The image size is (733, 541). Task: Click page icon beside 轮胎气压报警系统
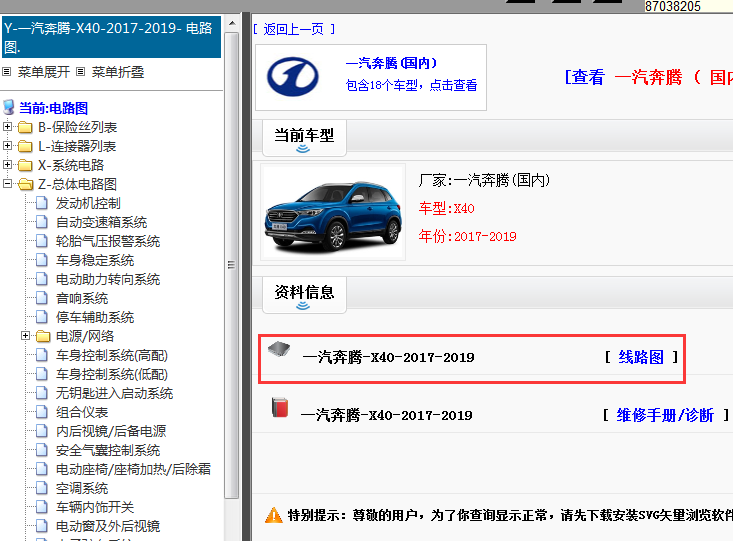(x=42, y=241)
